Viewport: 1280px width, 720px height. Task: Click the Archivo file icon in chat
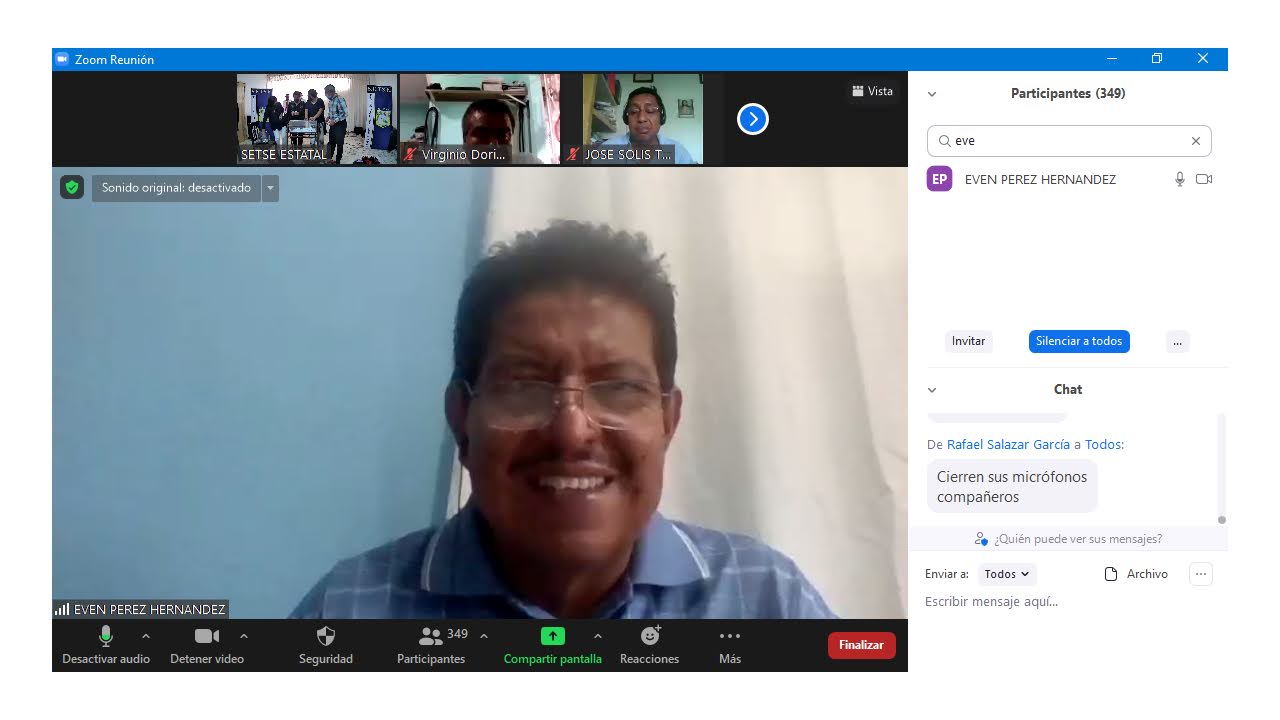click(1110, 574)
